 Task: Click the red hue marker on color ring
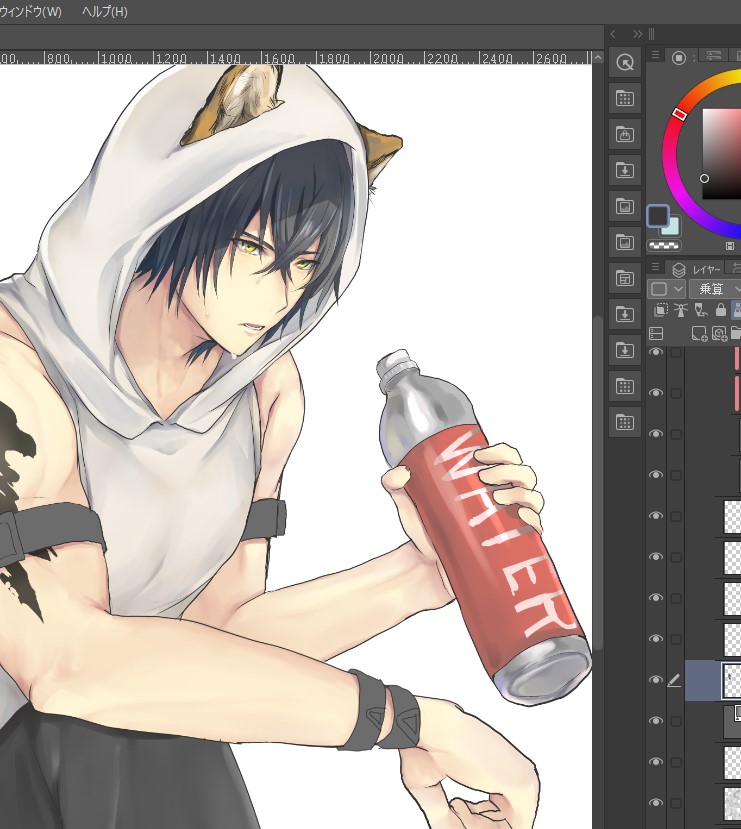click(680, 114)
